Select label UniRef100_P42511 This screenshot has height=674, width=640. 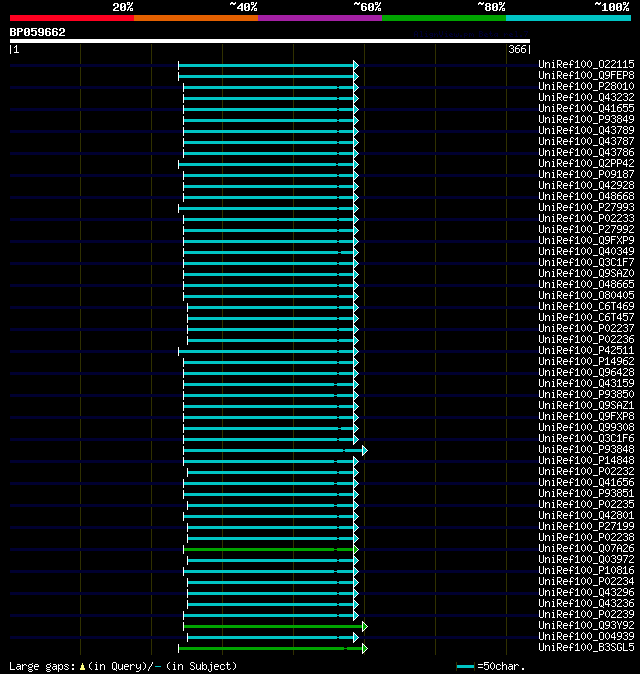(x=586, y=351)
